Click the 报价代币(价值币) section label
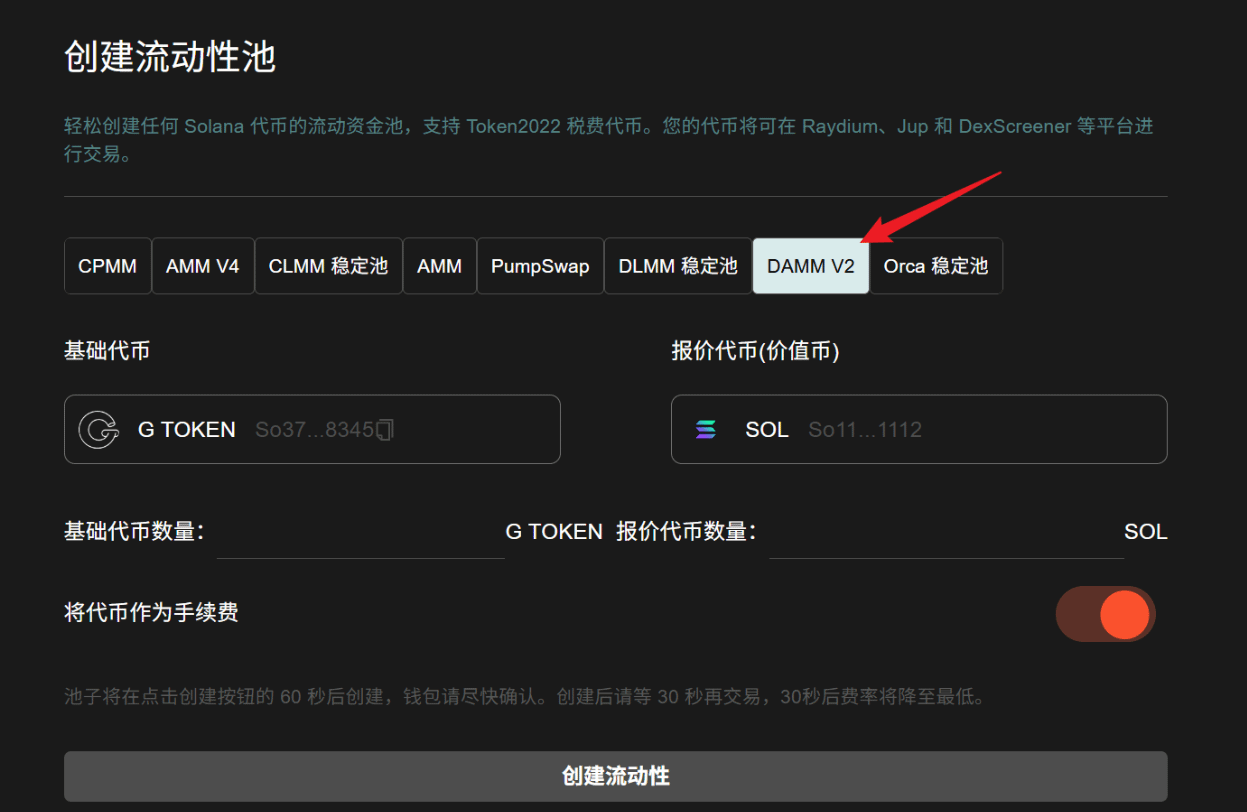The image size is (1247, 812). click(x=755, y=351)
